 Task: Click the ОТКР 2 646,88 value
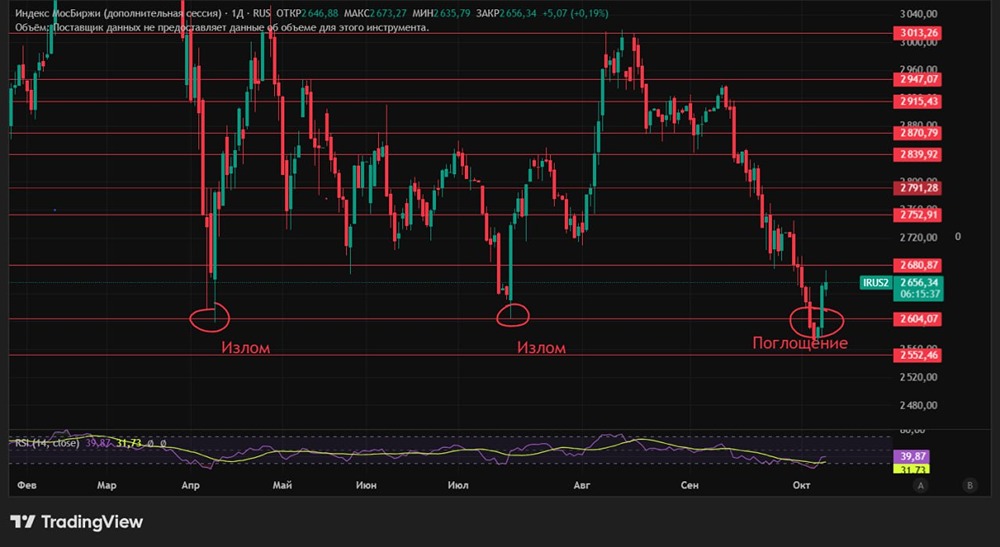pos(307,13)
